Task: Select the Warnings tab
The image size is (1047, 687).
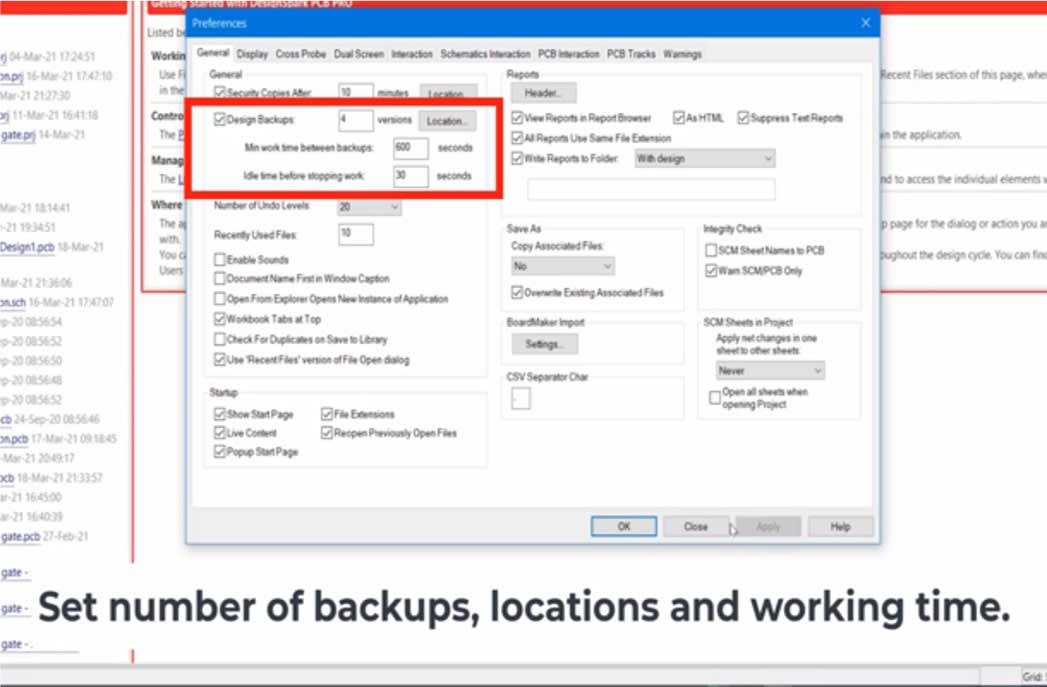Action: click(x=682, y=54)
